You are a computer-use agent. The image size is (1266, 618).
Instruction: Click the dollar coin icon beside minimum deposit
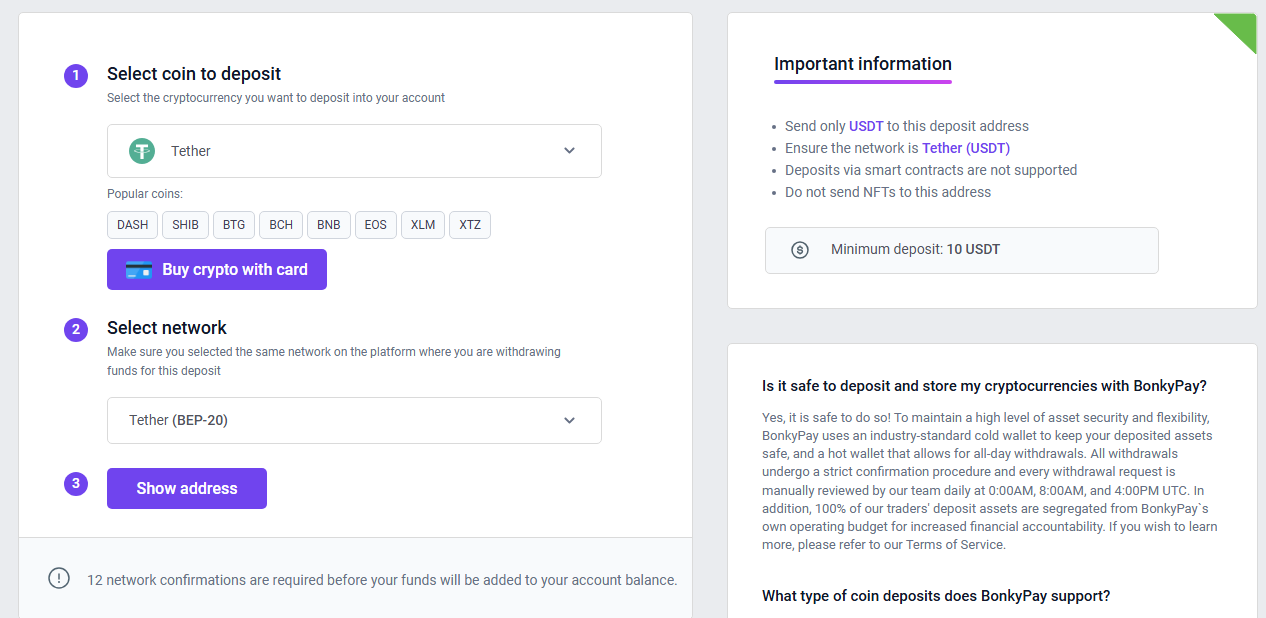pyautogui.click(x=800, y=250)
